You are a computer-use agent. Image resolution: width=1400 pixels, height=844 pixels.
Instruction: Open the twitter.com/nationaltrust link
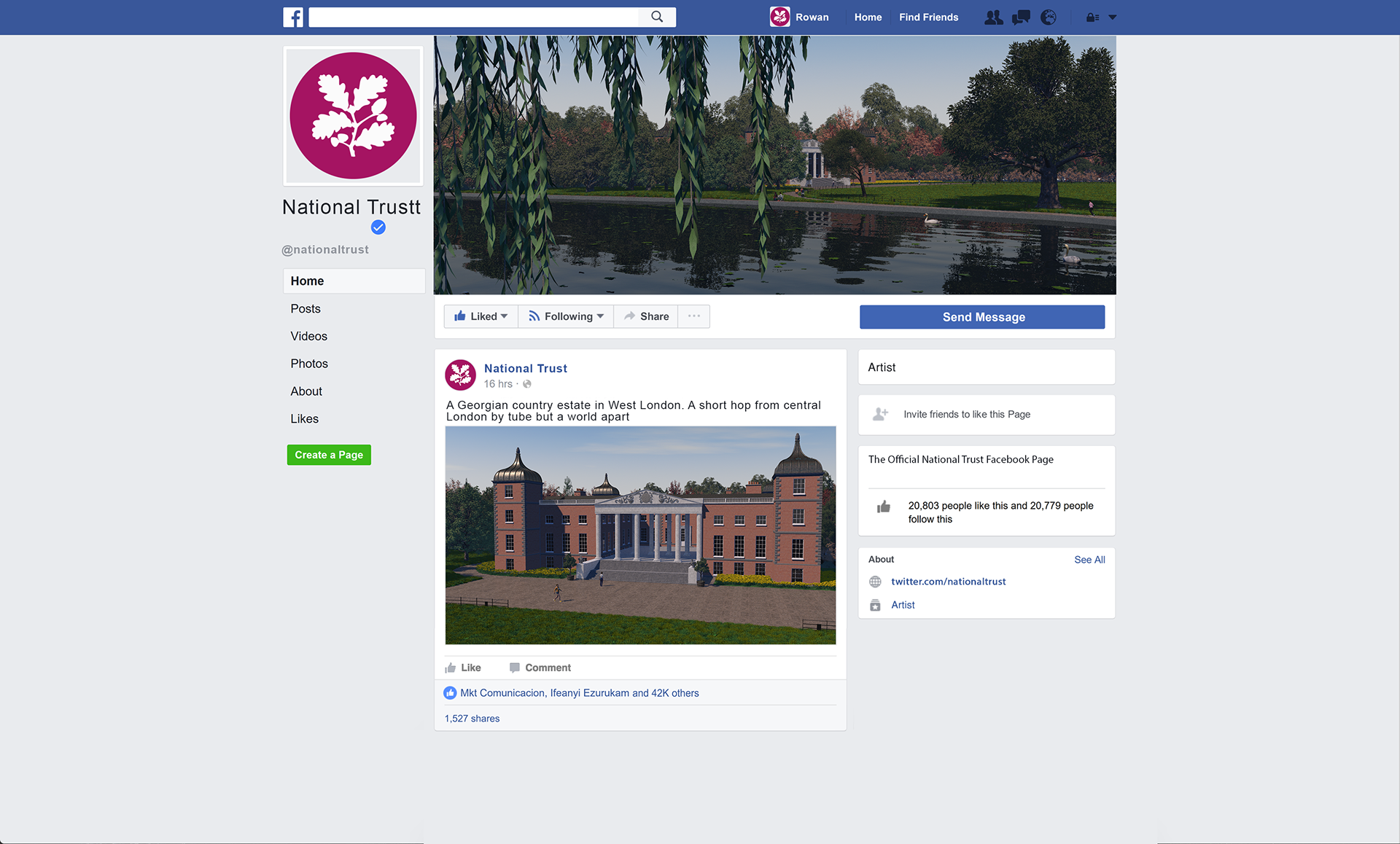pos(948,582)
